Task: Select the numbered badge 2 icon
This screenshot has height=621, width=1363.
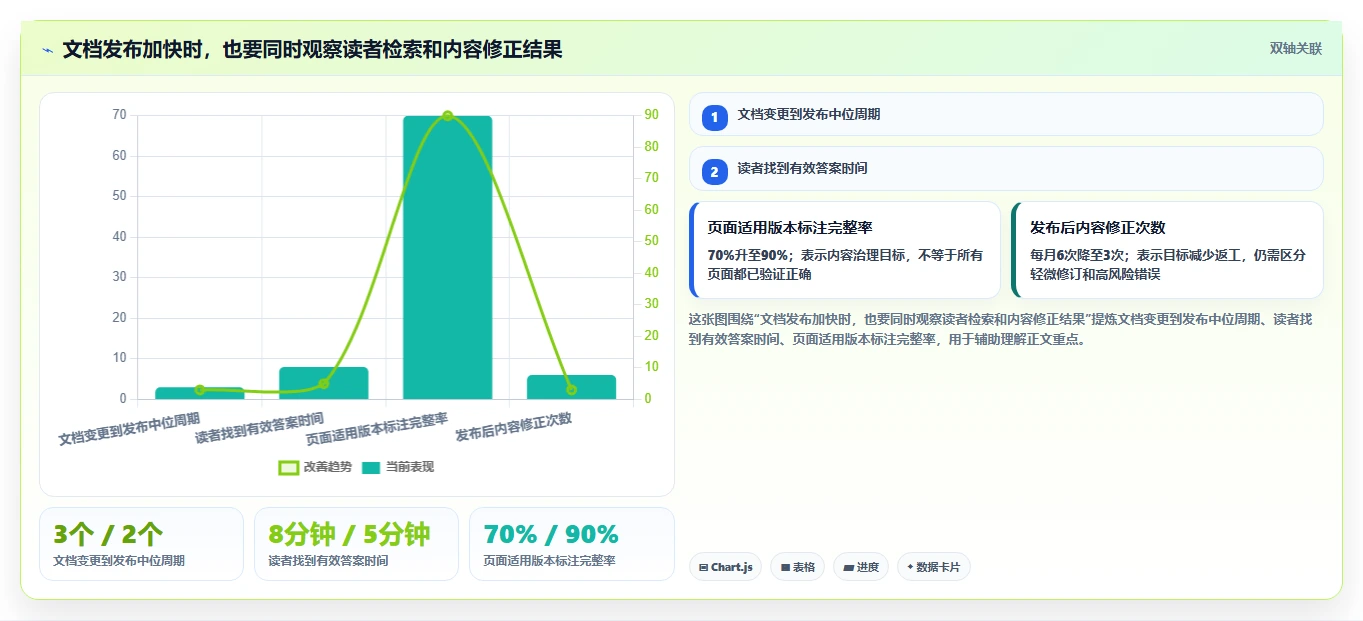Action: tap(714, 172)
